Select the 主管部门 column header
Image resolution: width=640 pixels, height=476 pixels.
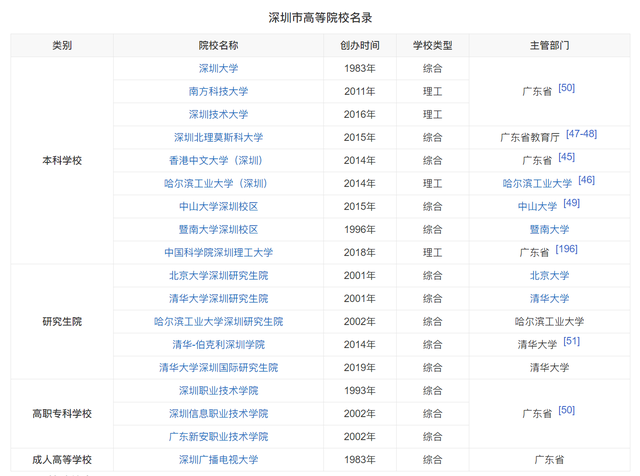pyautogui.click(x=549, y=45)
